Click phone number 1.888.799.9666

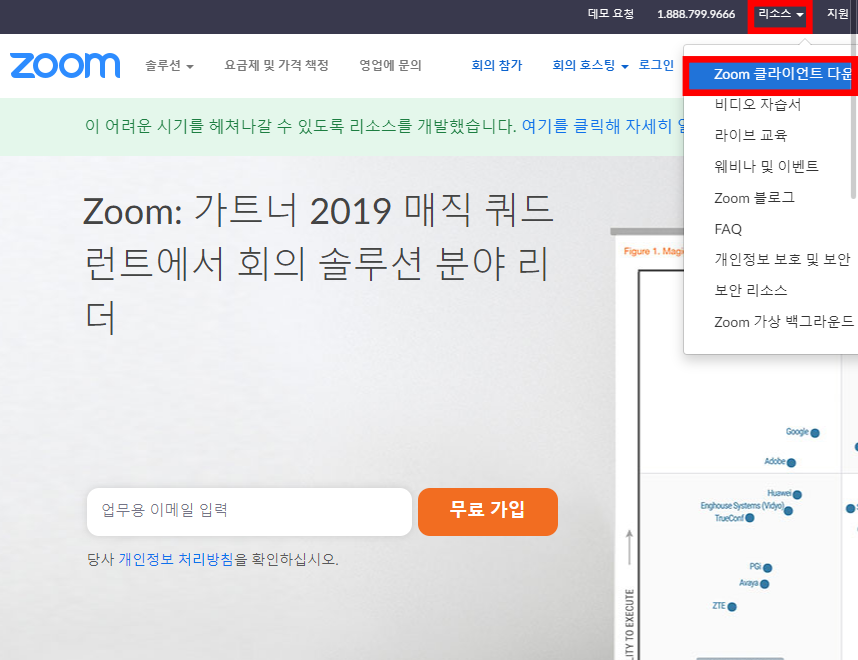click(696, 14)
